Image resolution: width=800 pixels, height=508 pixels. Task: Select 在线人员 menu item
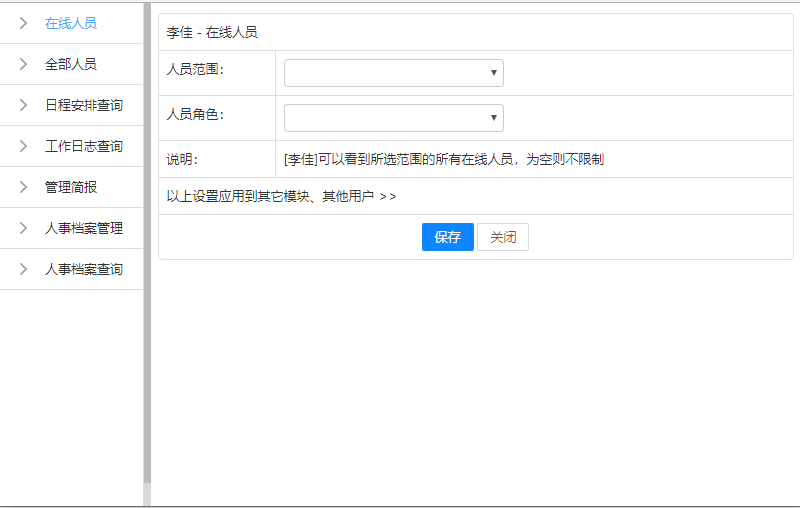point(71,23)
